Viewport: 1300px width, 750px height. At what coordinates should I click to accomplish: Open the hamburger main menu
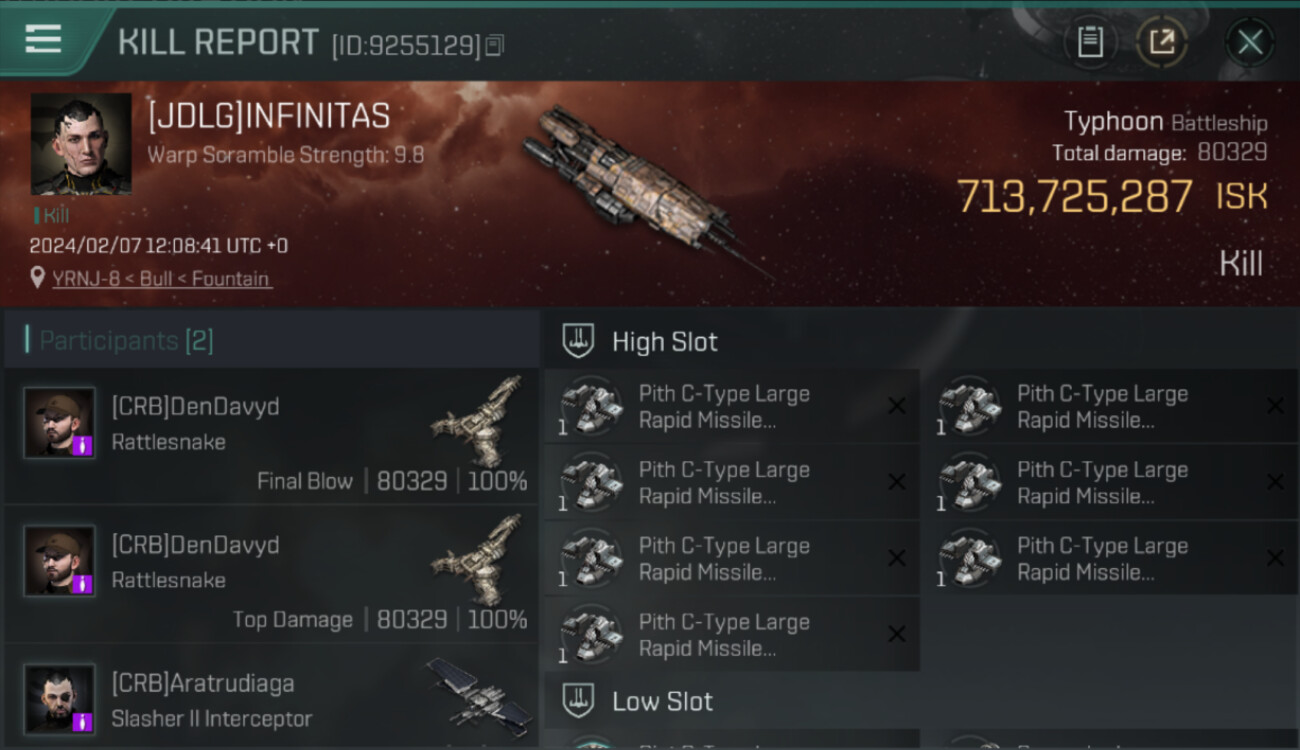coord(43,39)
